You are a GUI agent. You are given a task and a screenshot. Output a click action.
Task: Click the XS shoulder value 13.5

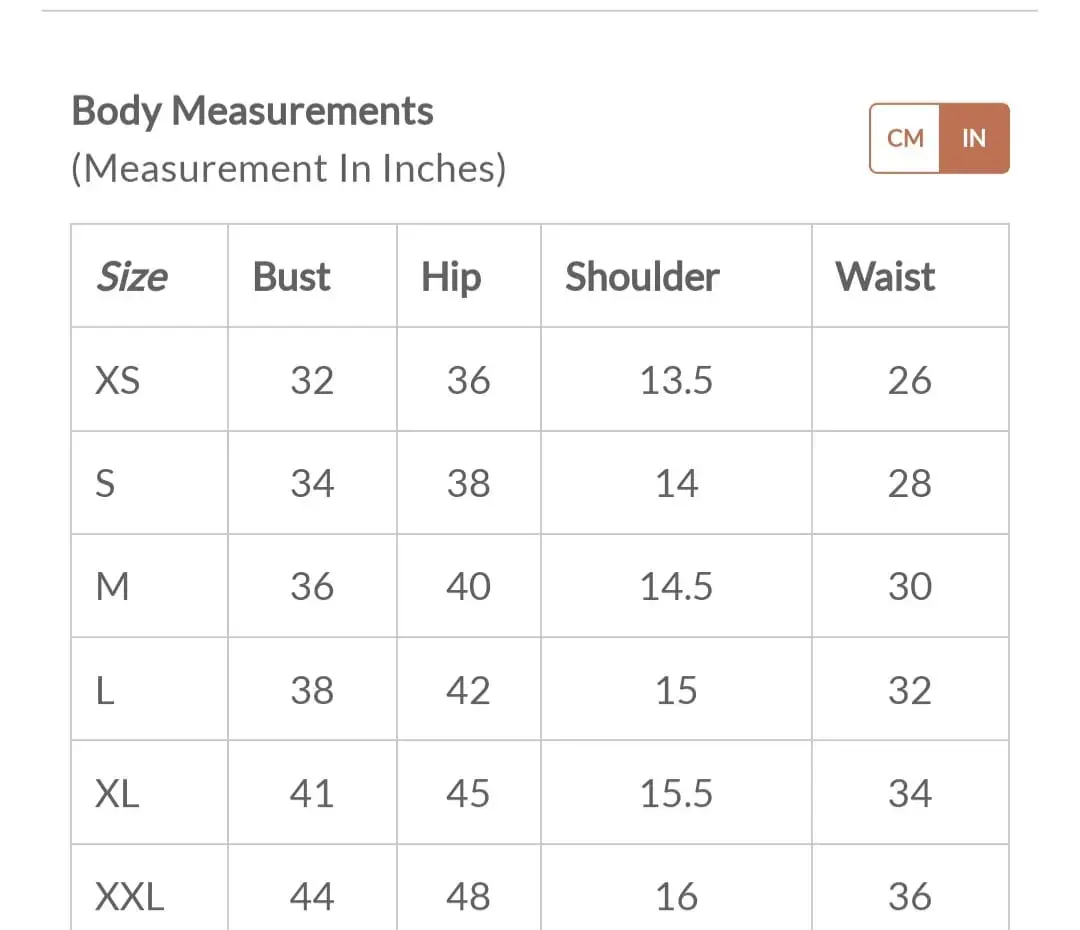pyautogui.click(x=676, y=380)
